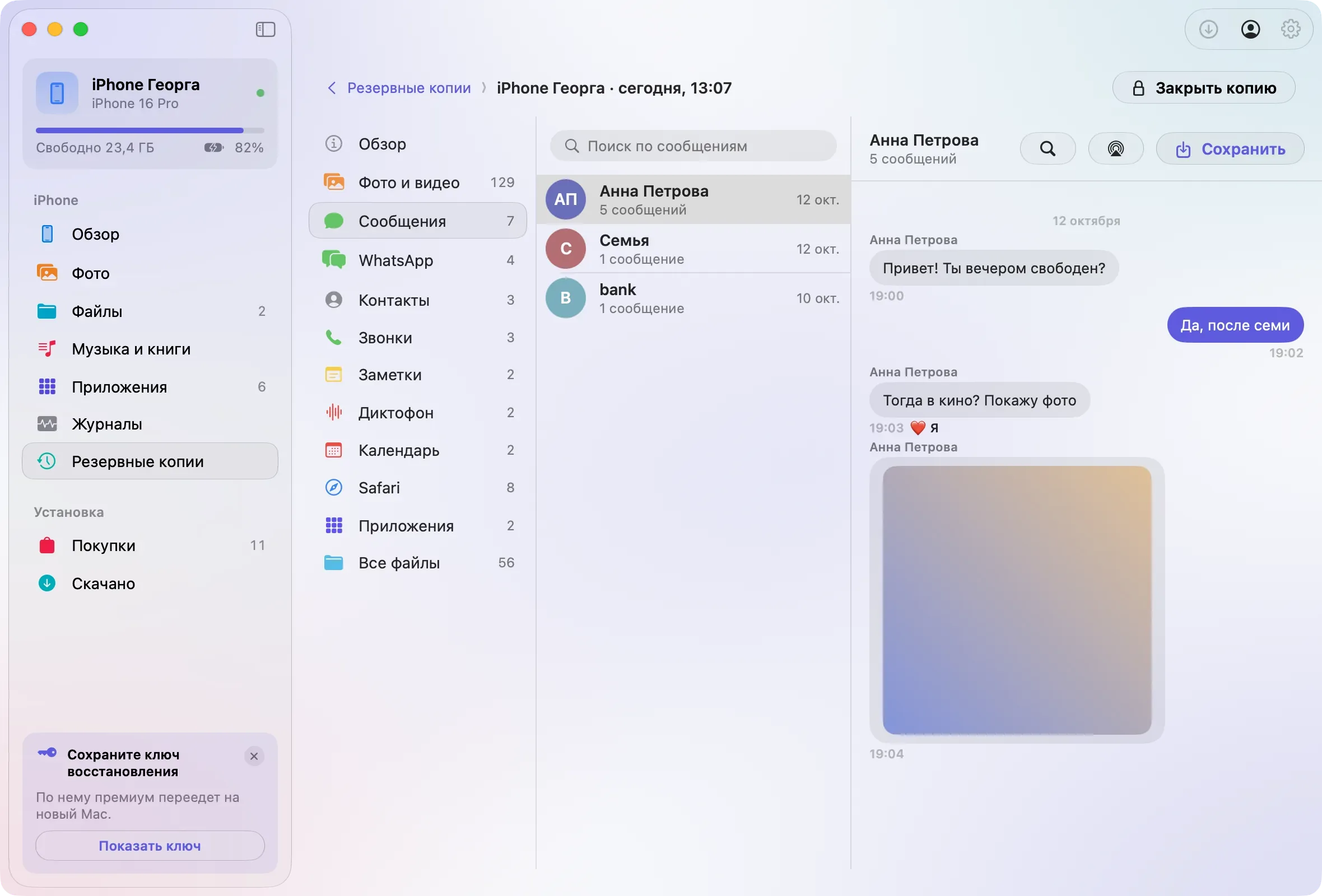Go back with the chevron before Резервные копии
Screen dimensions: 1322x896
tap(332, 88)
